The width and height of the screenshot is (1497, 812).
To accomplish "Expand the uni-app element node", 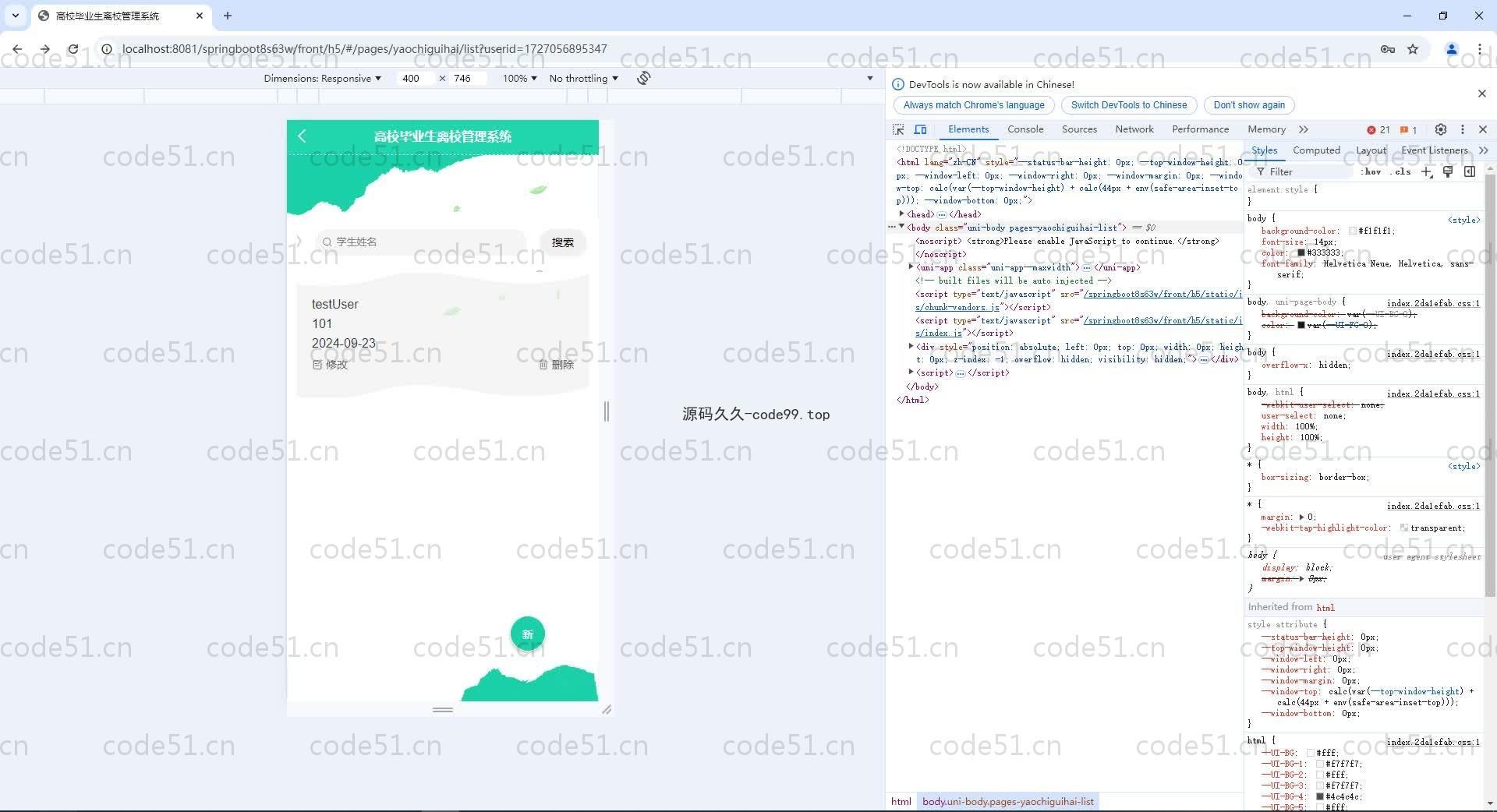I will pyautogui.click(x=911, y=267).
